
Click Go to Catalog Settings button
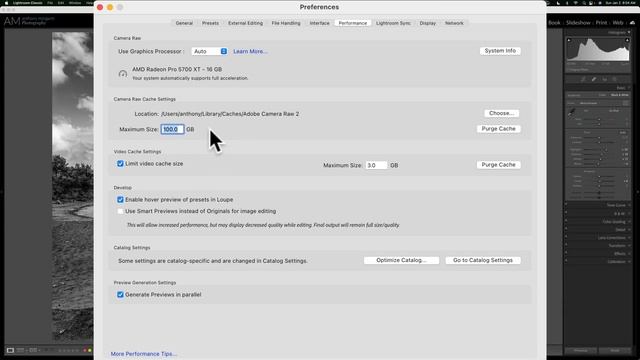[483, 260]
